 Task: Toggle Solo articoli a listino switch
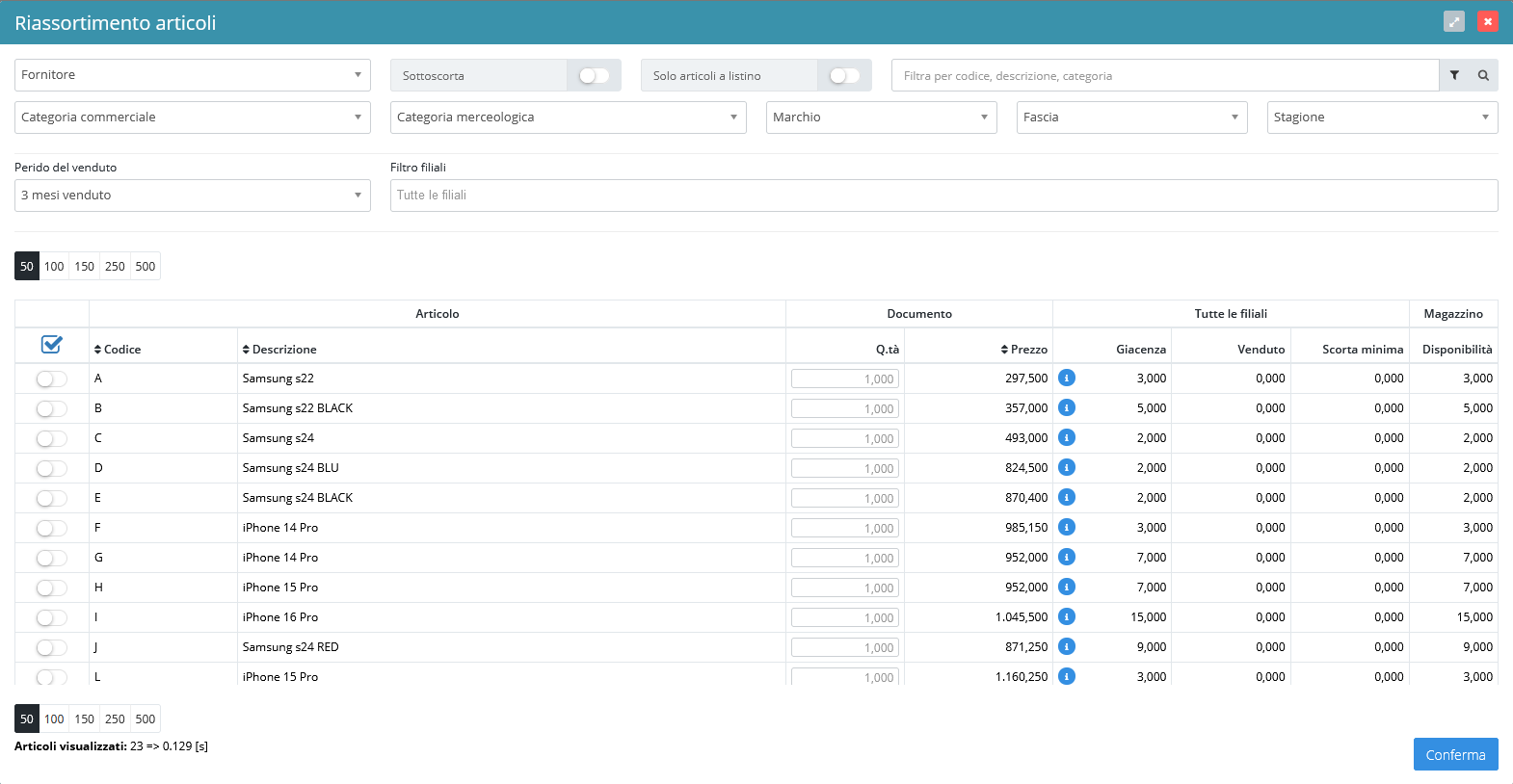(x=844, y=75)
